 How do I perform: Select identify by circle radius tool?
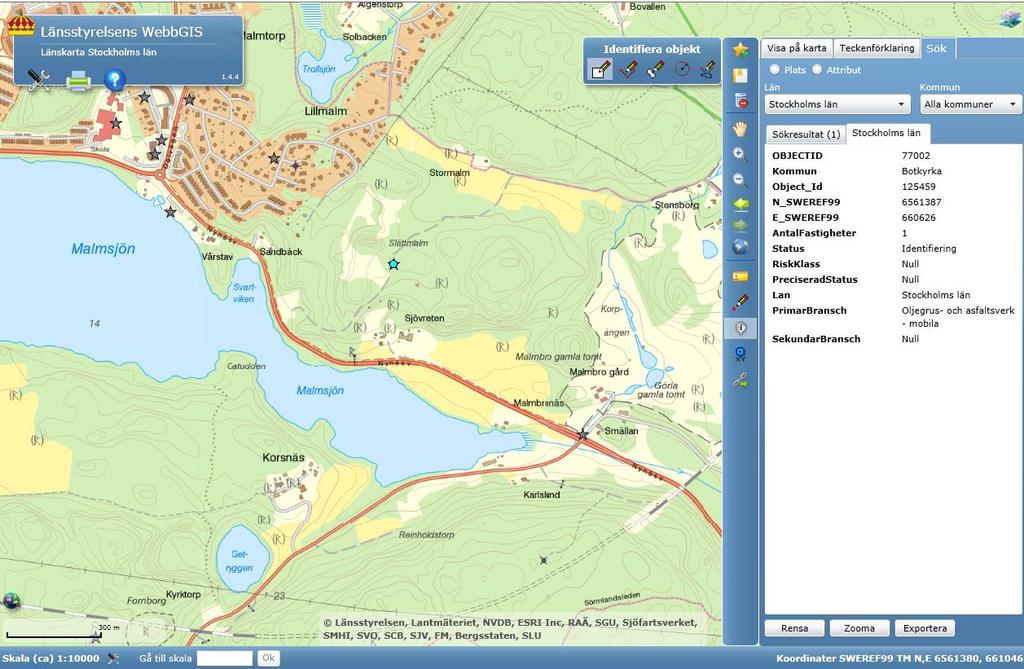[682, 69]
